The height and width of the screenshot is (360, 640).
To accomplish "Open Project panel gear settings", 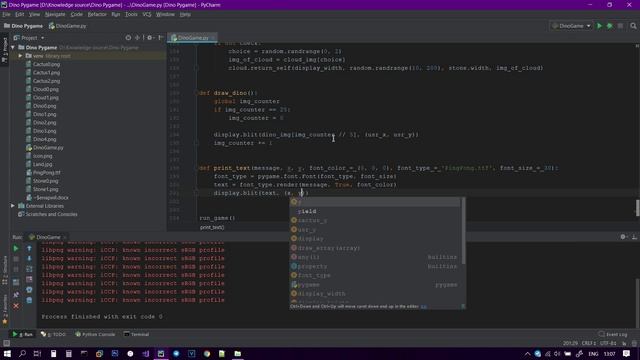I will click(150, 38).
